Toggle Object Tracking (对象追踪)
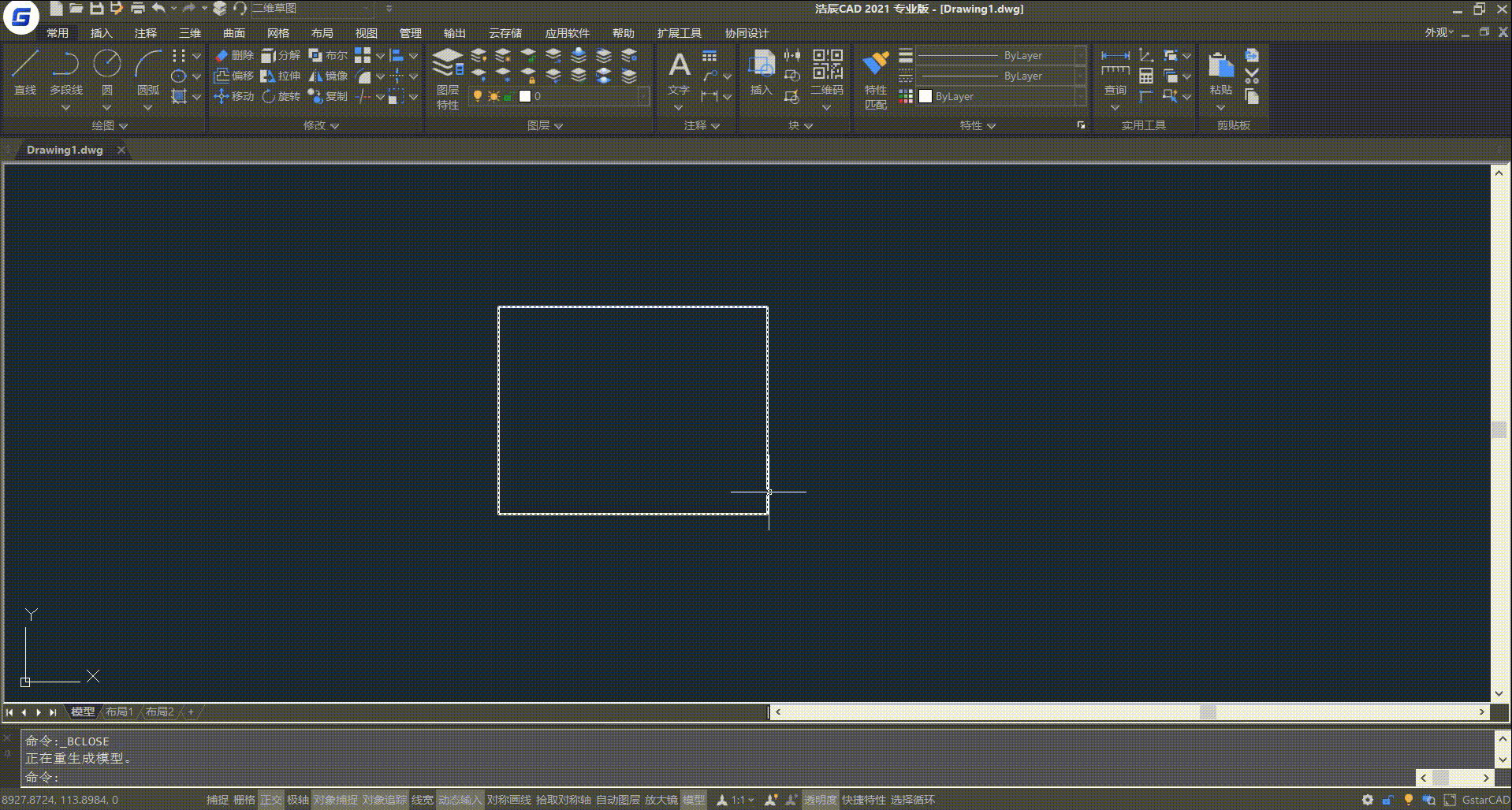Image resolution: width=1512 pixels, height=810 pixels. (x=385, y=800)
